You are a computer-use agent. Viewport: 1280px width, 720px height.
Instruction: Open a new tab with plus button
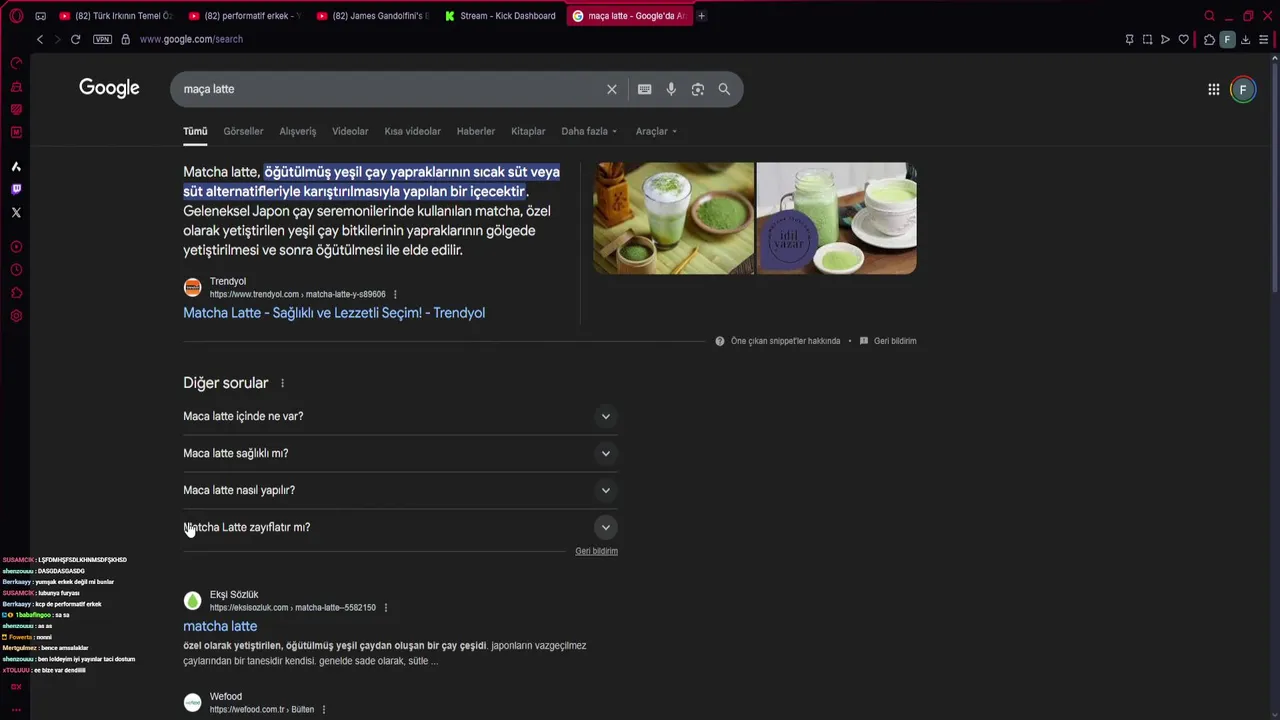click(701, 16)
